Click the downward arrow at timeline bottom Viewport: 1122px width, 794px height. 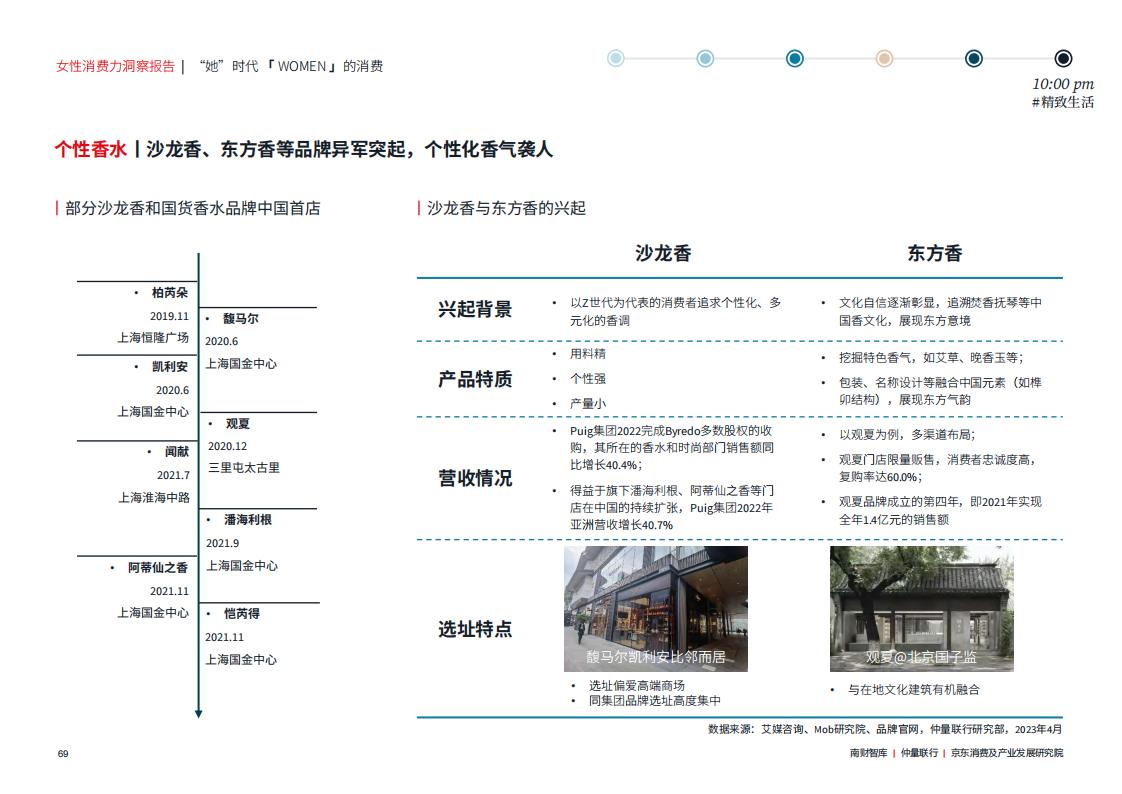pyautogui.click(x=198, y=714)
